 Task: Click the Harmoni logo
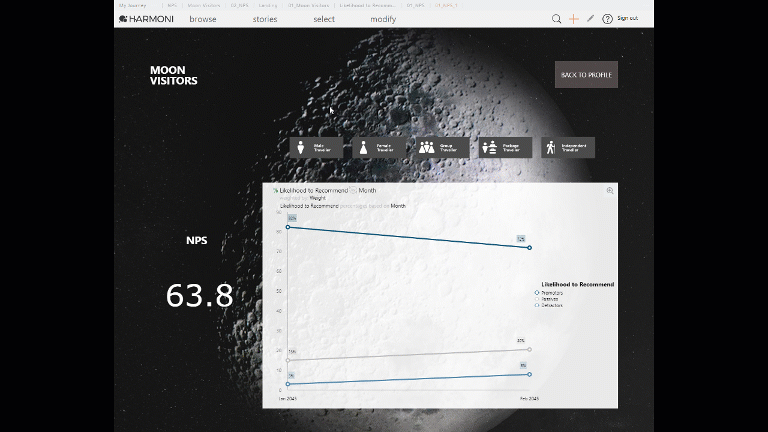(146, 19)
